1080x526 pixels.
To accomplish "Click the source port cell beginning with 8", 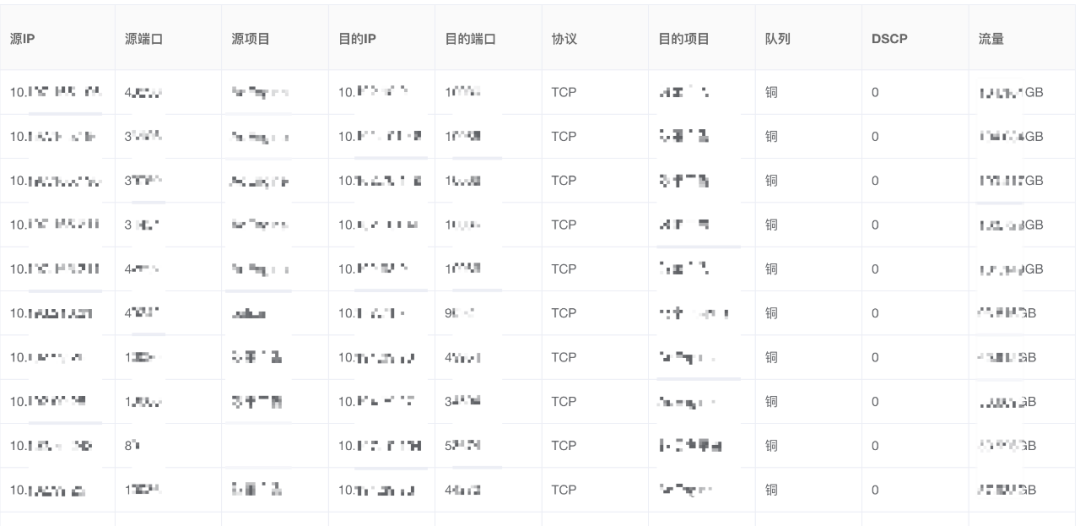I will [132, 445].
